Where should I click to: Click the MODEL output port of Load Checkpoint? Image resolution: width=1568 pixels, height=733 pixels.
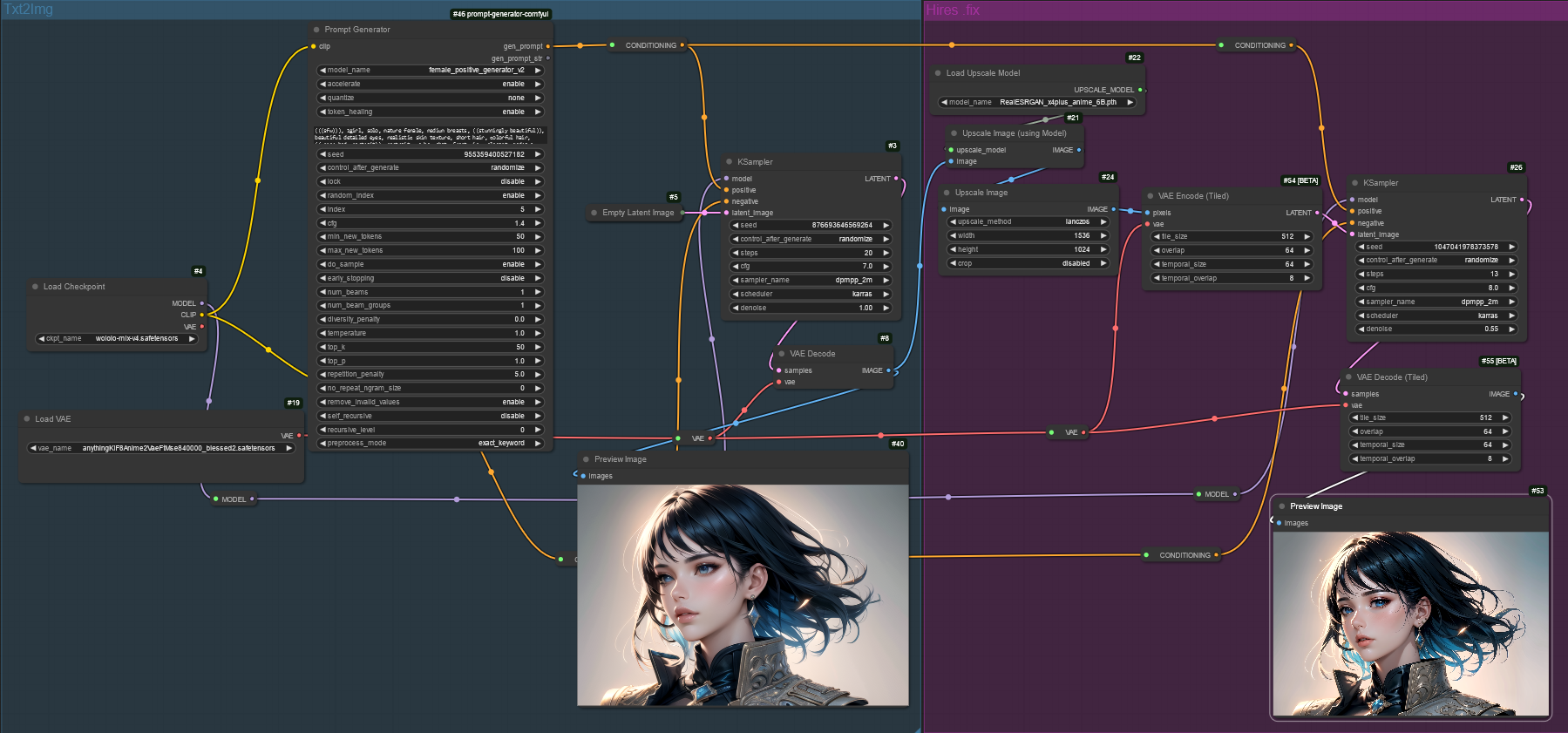click(202, 303)
